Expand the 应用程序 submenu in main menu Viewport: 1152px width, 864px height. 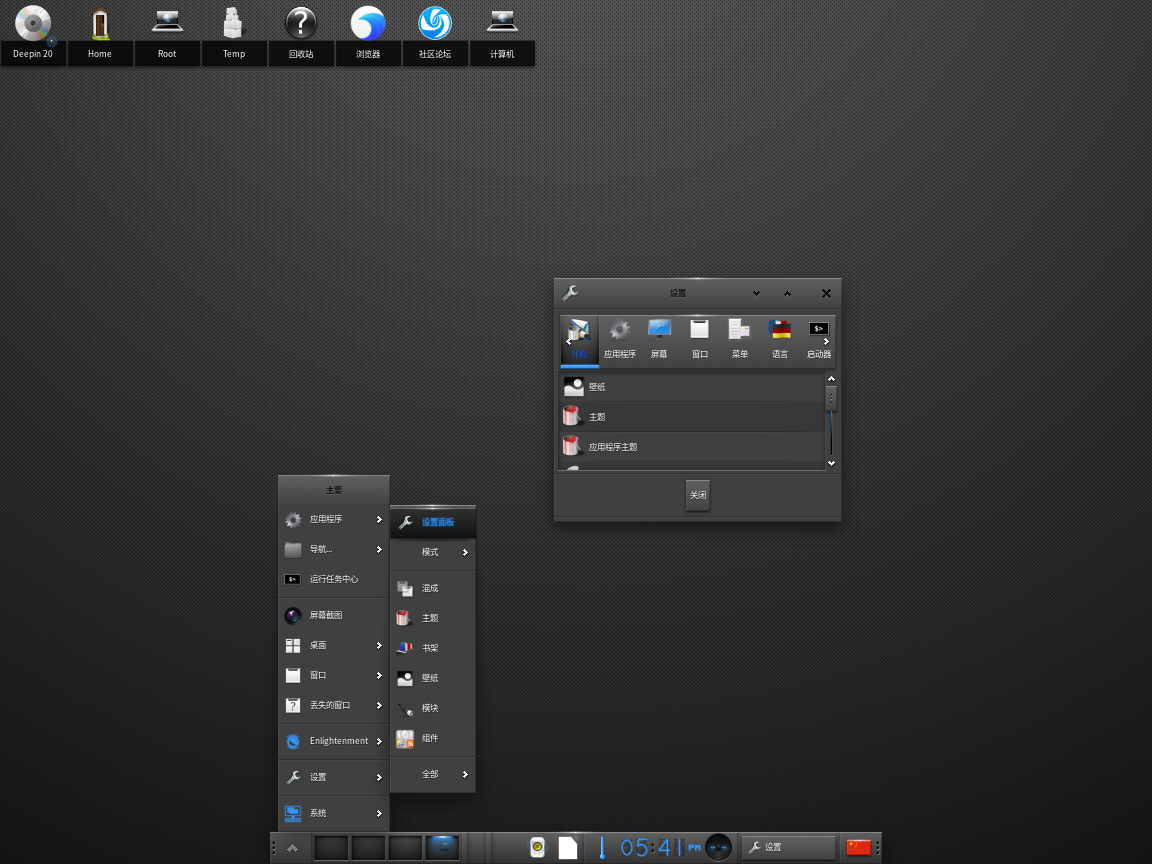pyautogui.click(x=333, y=520)
